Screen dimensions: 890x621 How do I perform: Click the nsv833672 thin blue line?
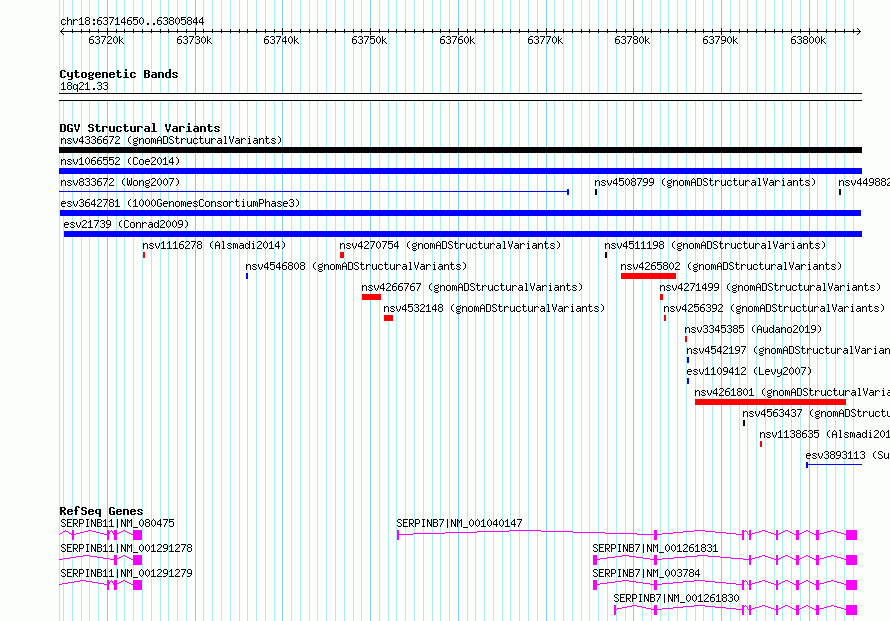point(314,192)
